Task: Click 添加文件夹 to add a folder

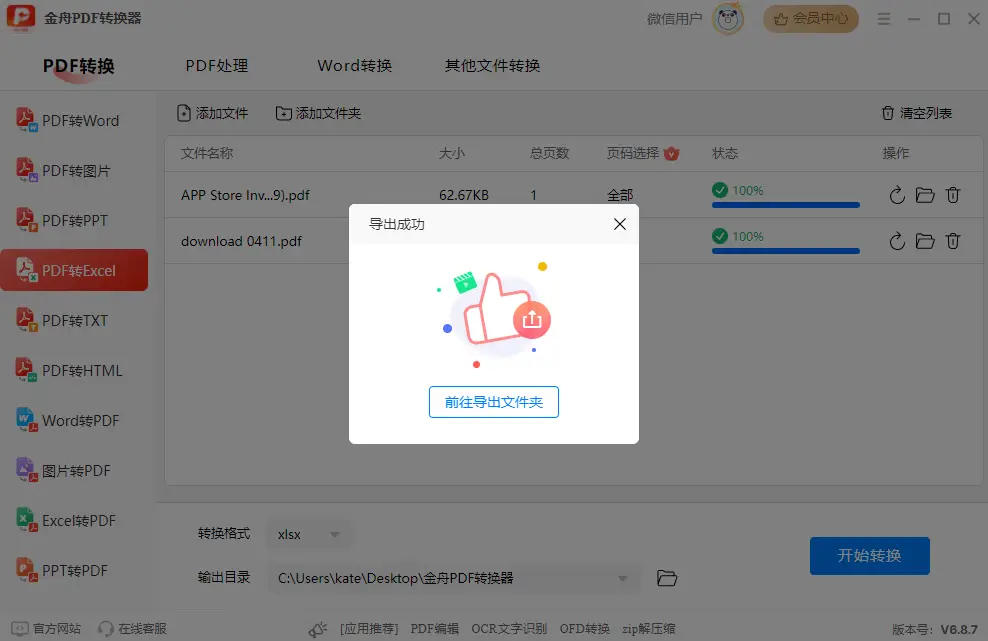Action: point(318,113)
